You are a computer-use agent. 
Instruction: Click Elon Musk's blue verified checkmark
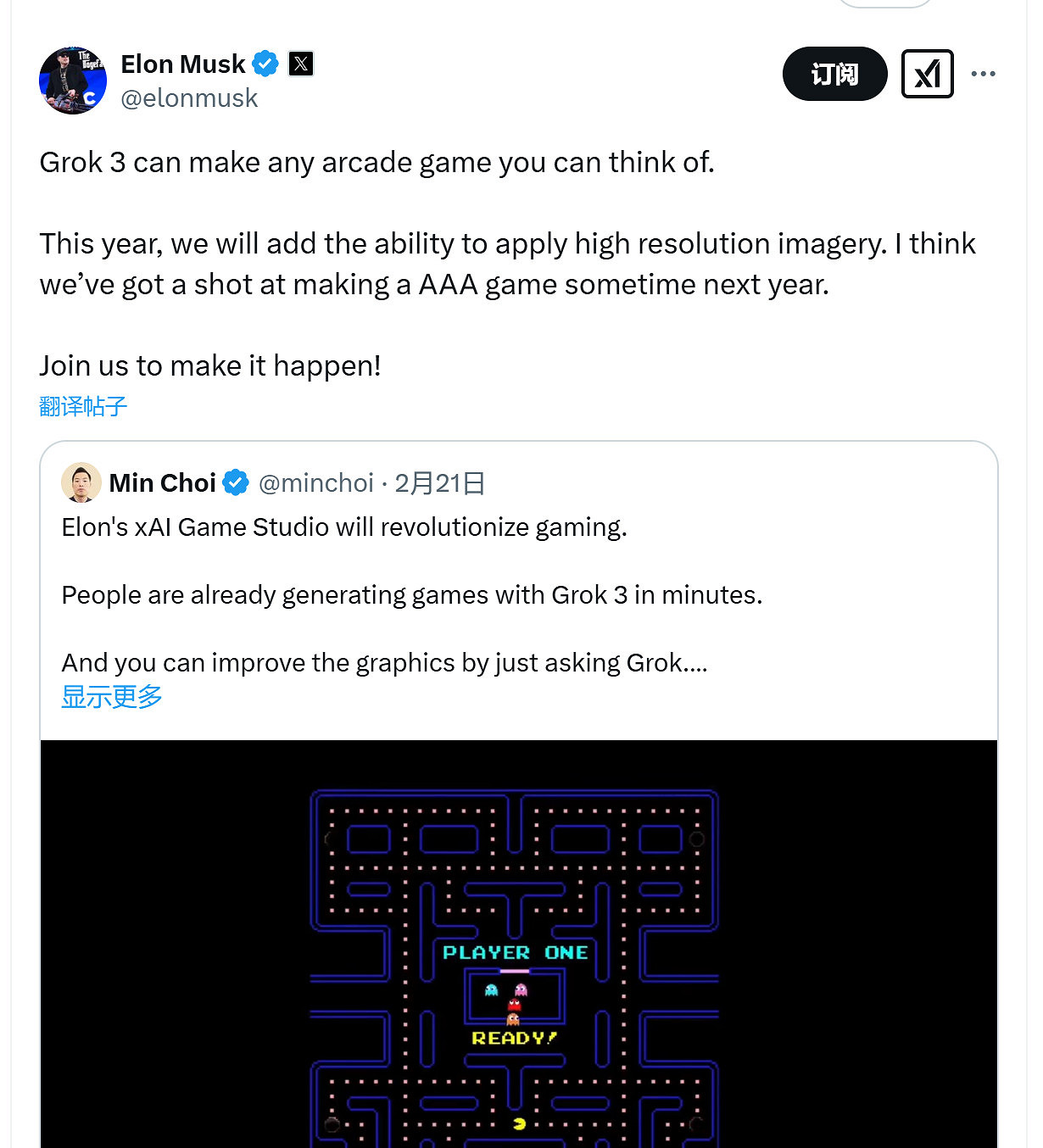click(265, 64)
